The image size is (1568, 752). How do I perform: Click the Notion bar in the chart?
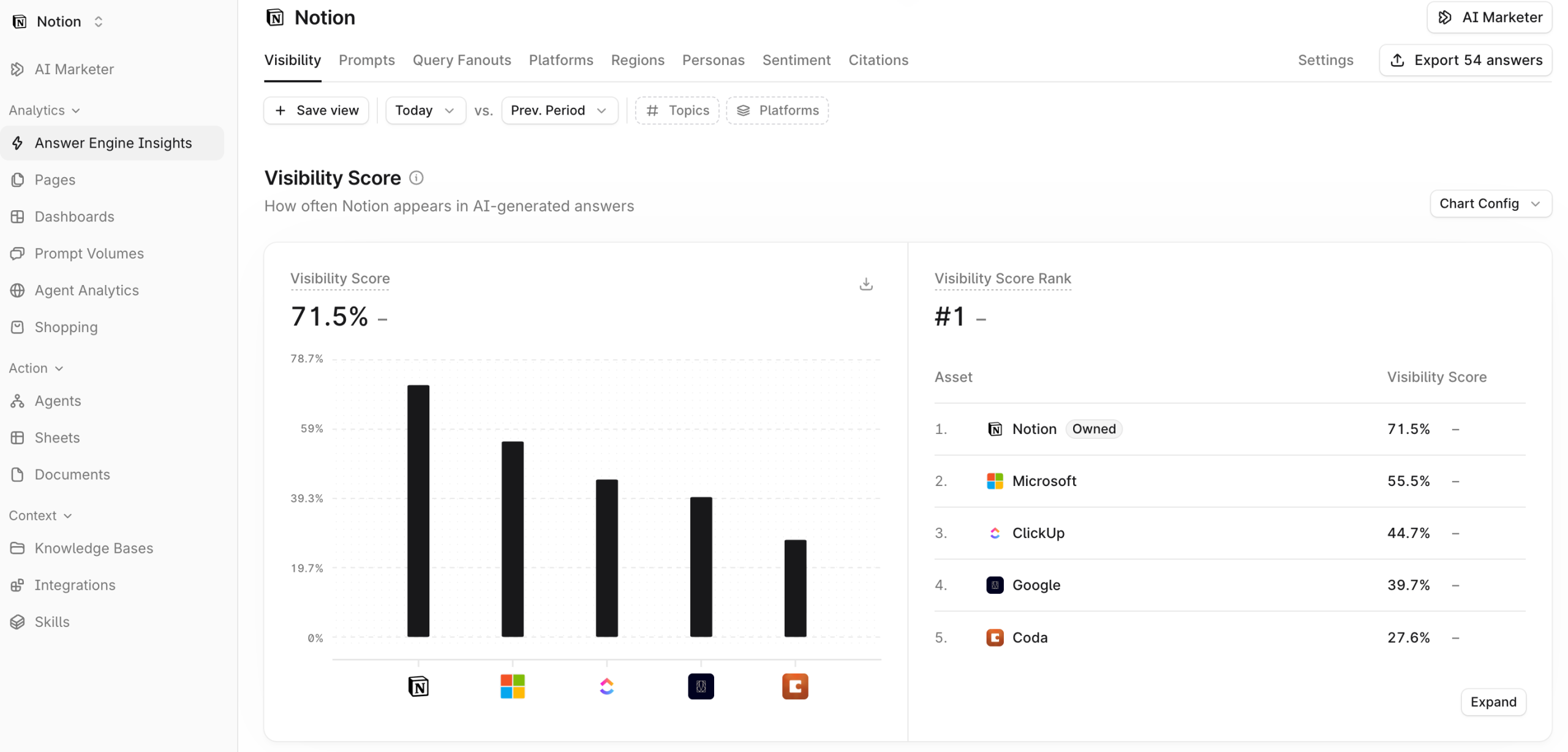418,511
